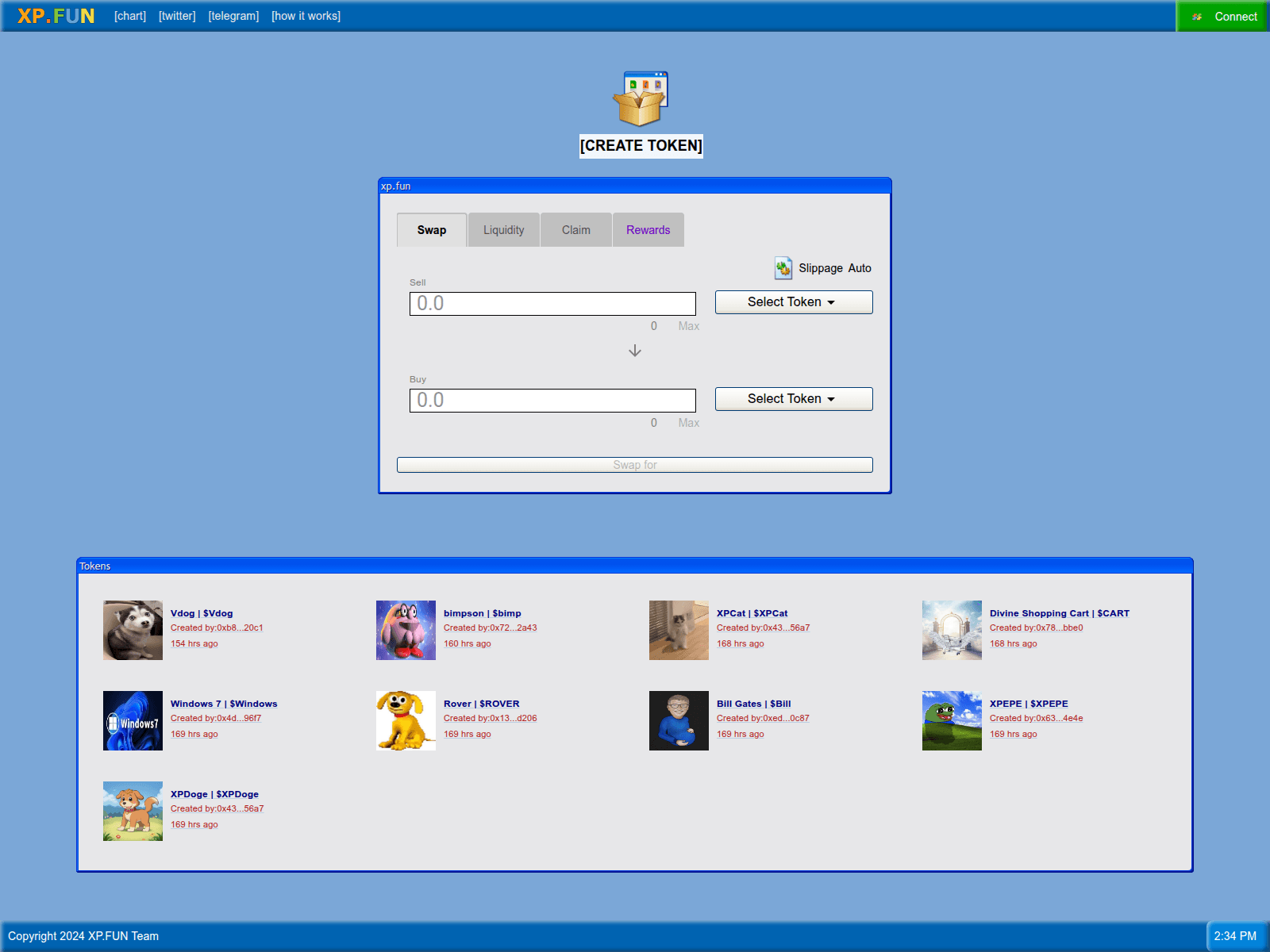The height and width of the screenshot is (952, 1270).
Task: Click Max under the Buy field
Action: point(689,423)
